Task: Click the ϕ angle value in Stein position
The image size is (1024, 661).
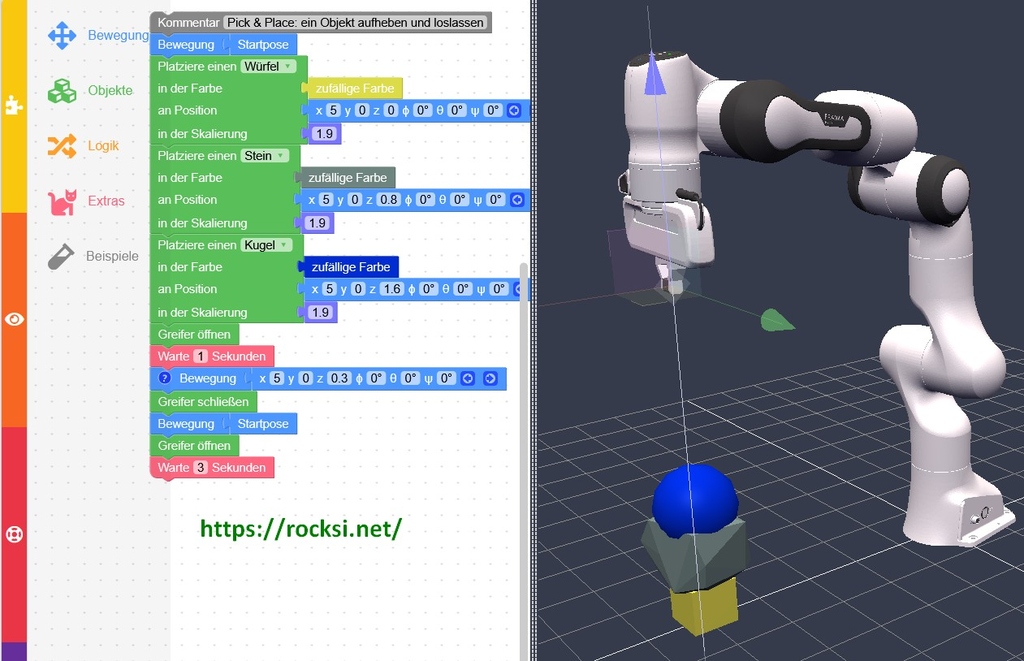Action: (x=425, y=200)
